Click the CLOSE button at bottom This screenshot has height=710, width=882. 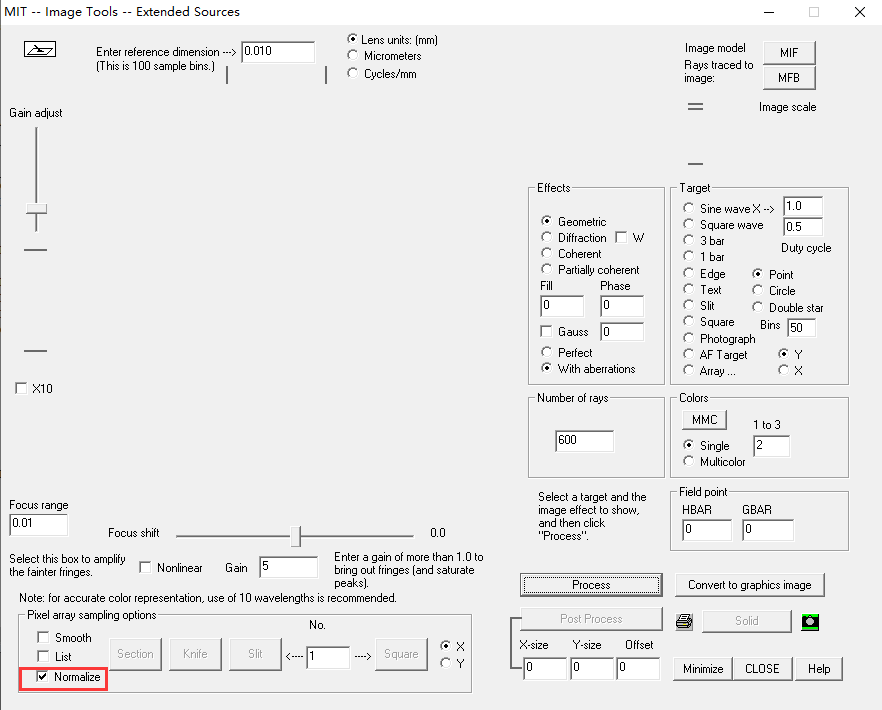coord(762,668)
